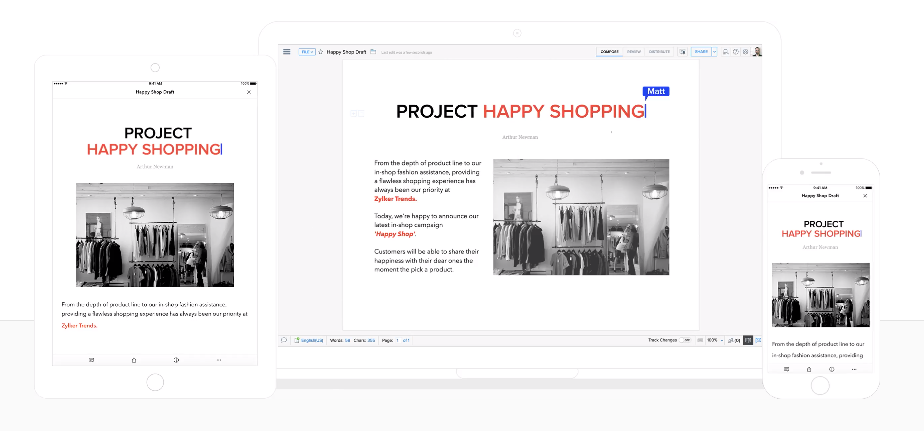Image resolution: width=924 pixels, height=431 pixels.
Task: Click the Zylker Trends text on the tablet
Action: 79,325
